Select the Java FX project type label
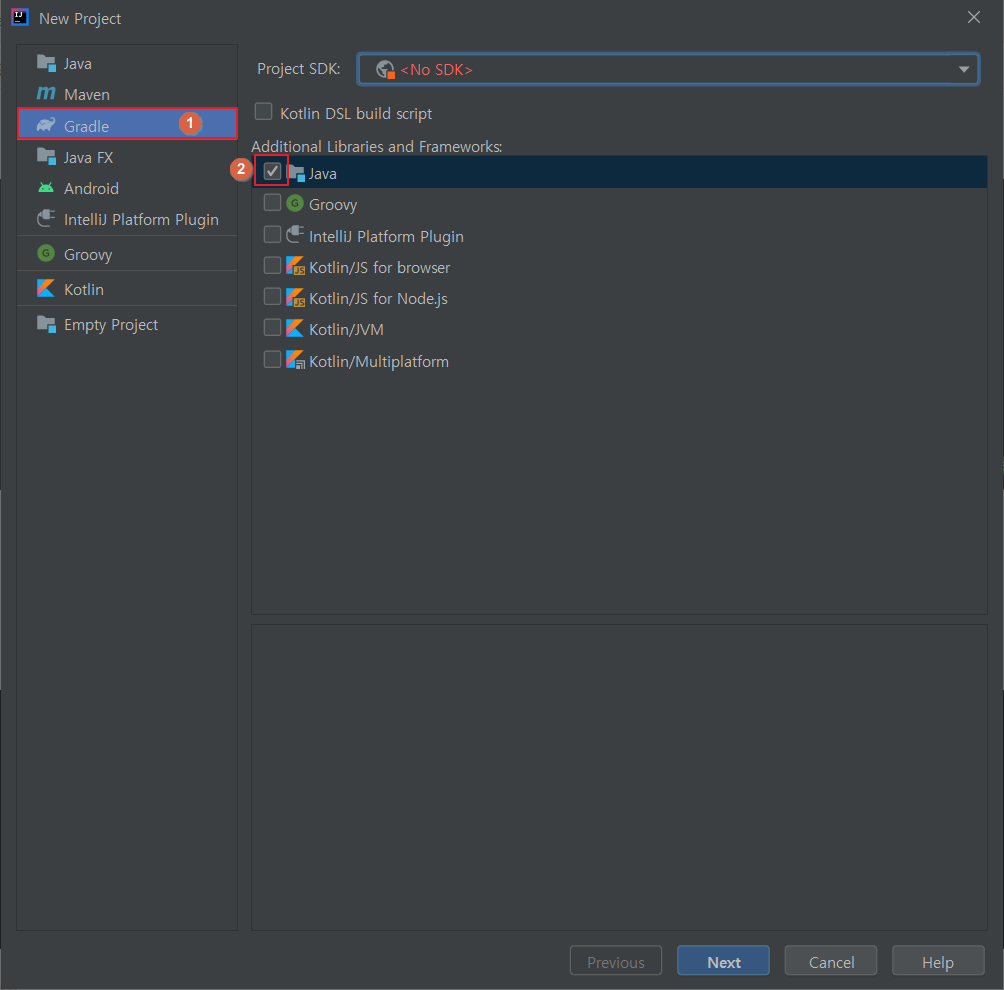 88,158
